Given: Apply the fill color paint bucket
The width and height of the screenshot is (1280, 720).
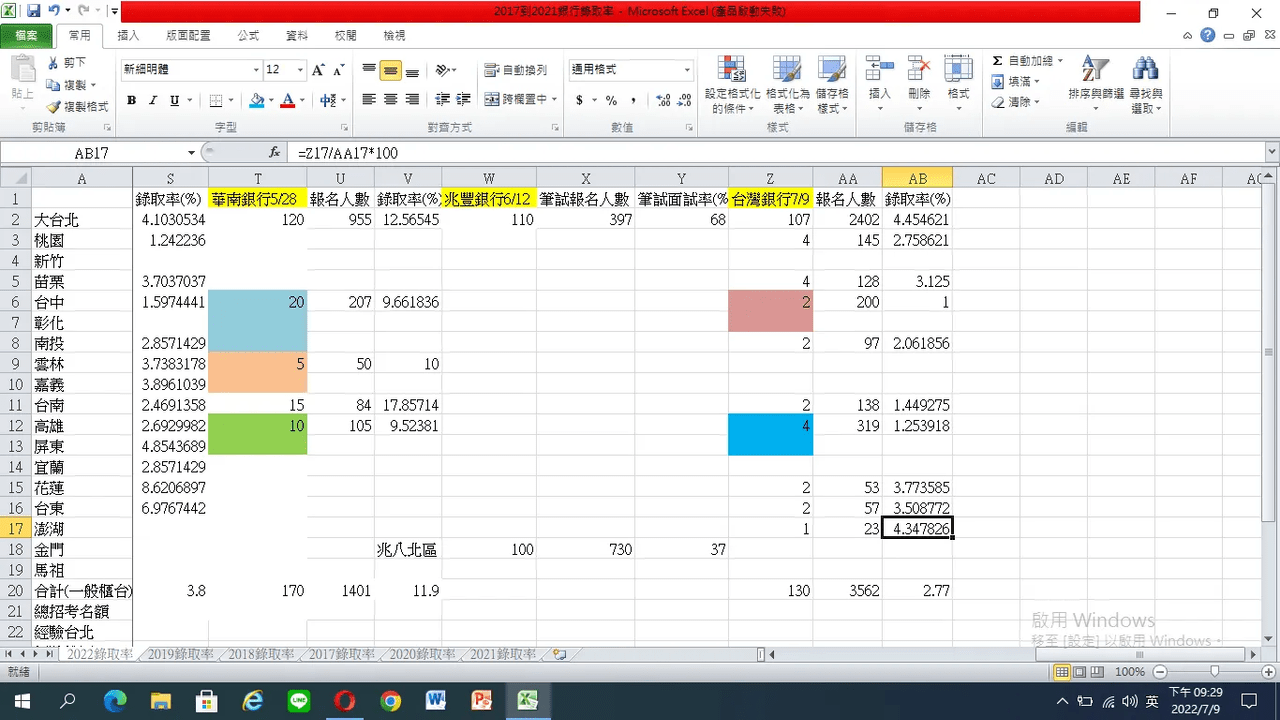Looking at the screenshot, I should pos(256,100).
